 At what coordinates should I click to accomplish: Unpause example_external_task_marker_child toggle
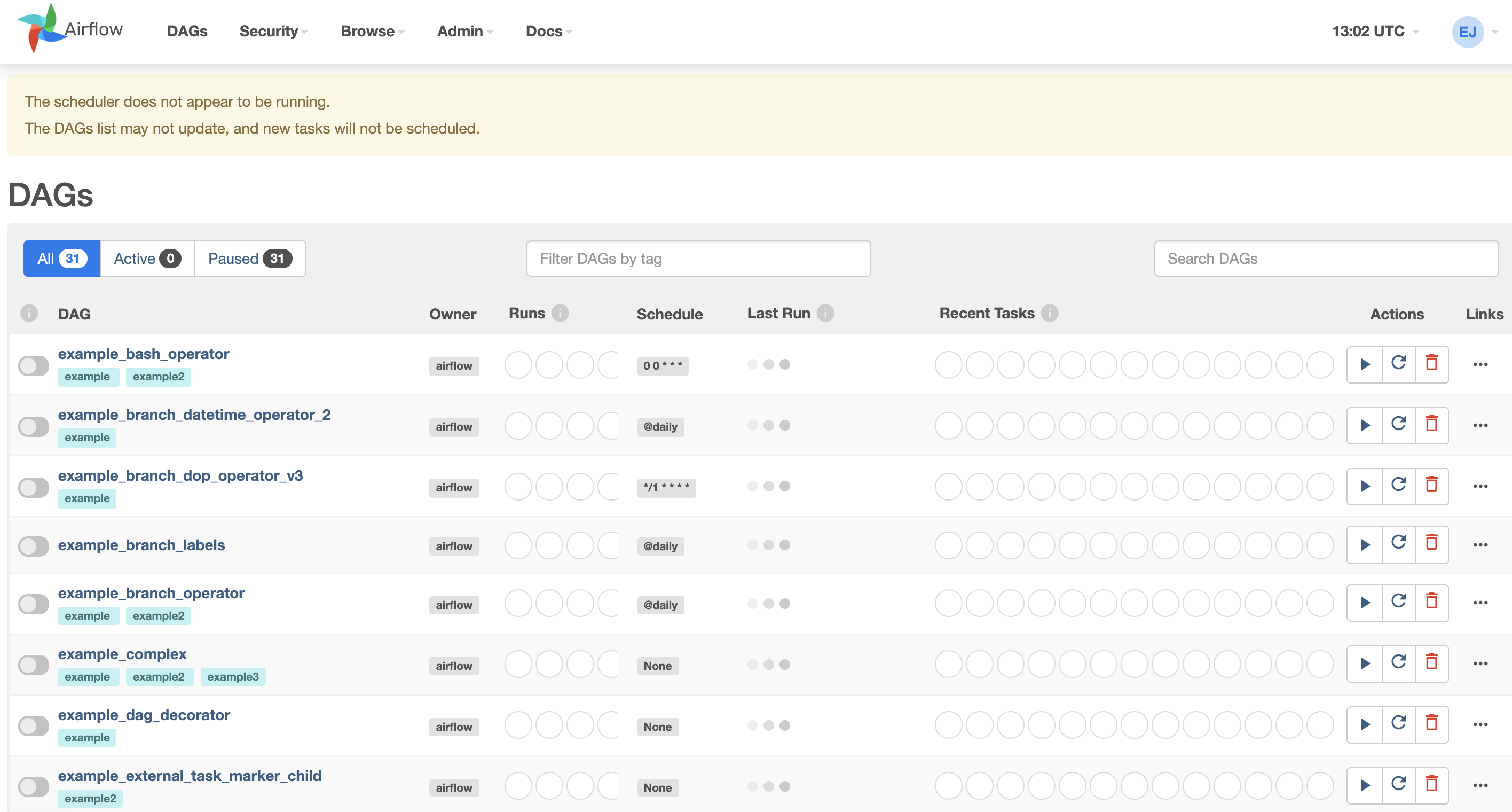click(x=34, y=787)
